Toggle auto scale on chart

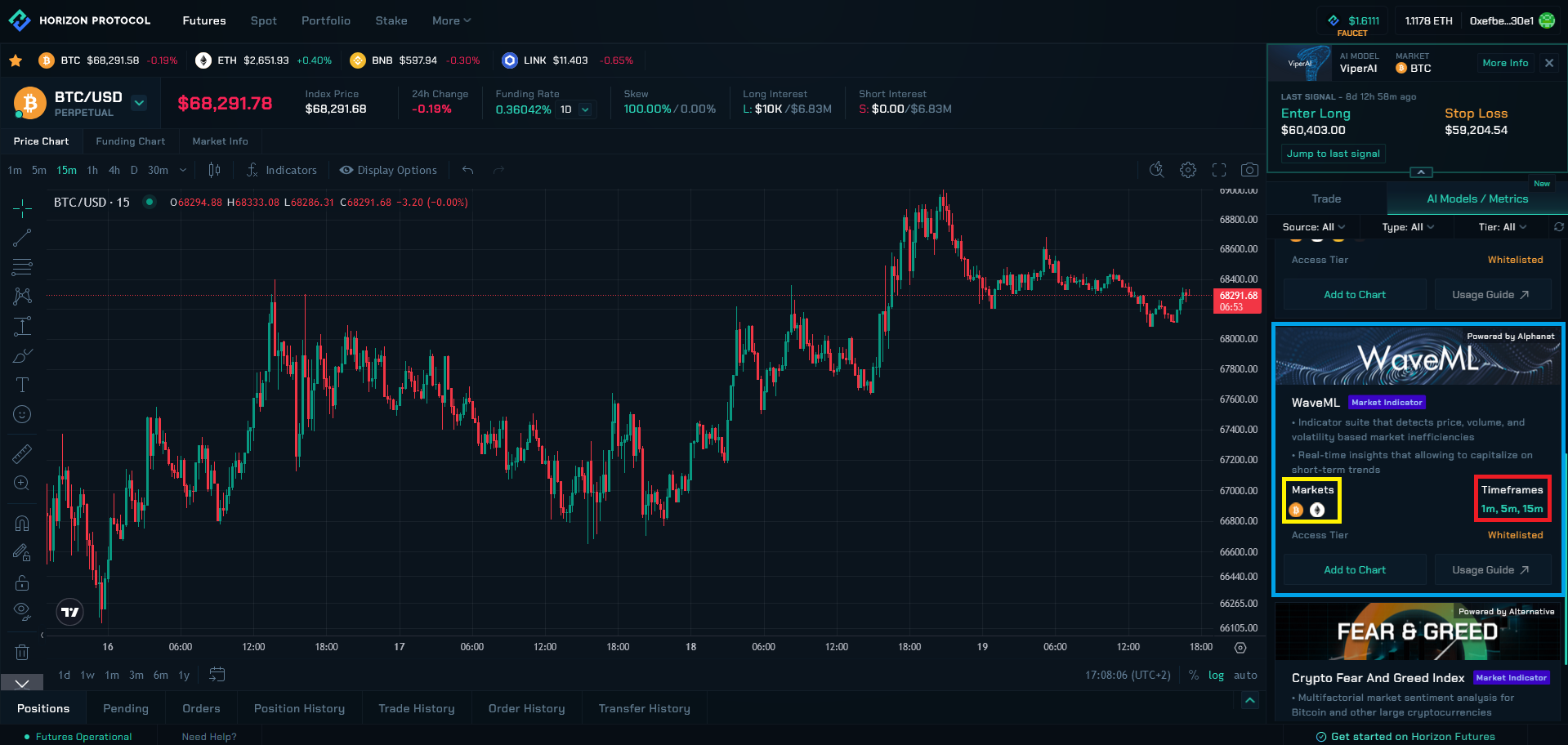pyautogui.click(x=1245, y=676)
